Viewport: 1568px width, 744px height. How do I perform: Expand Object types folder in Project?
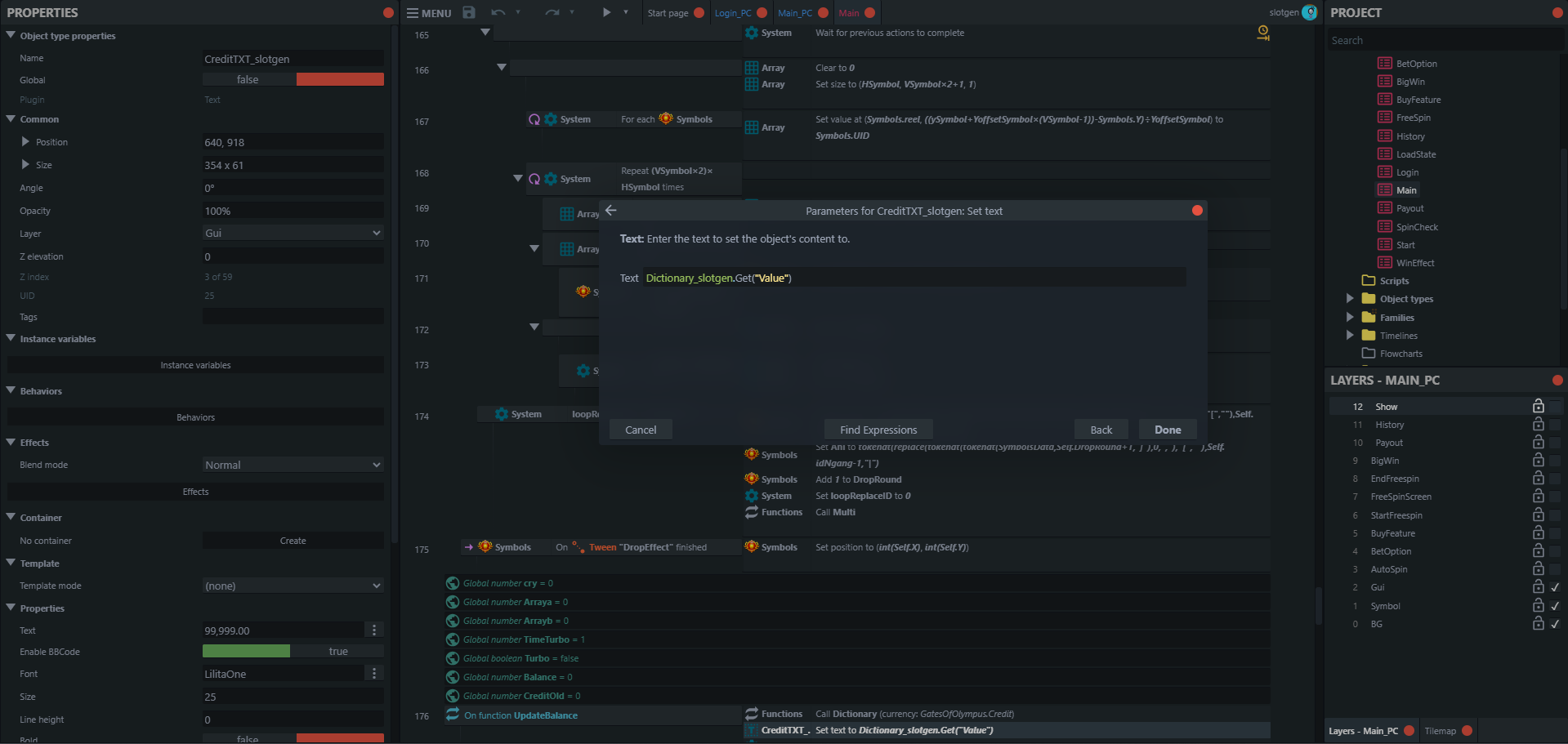click(x=1350, y=298)
